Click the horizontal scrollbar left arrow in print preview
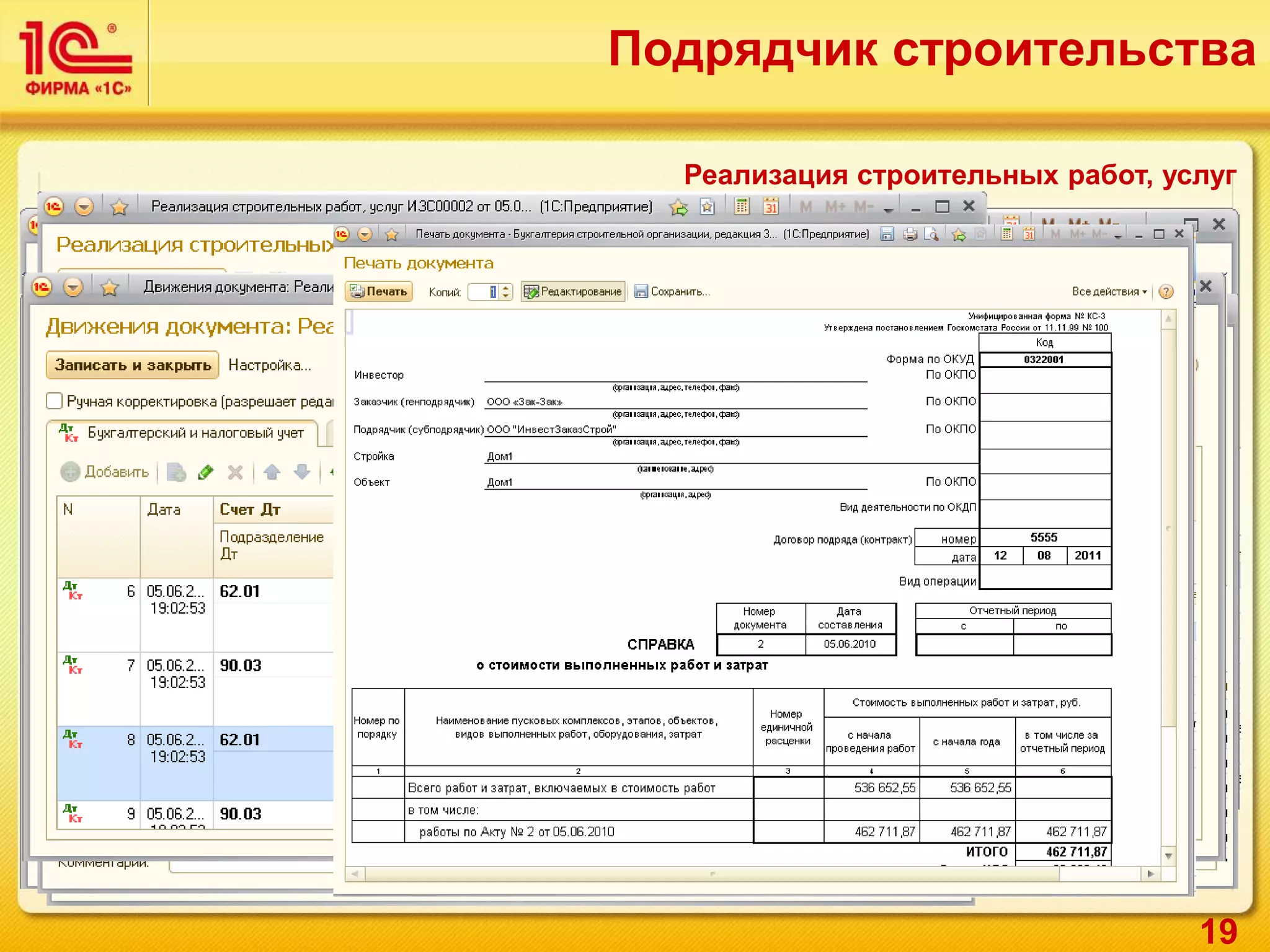Image resolution: width=1270 pixels, height=952 pixels. tap(355, 874)
